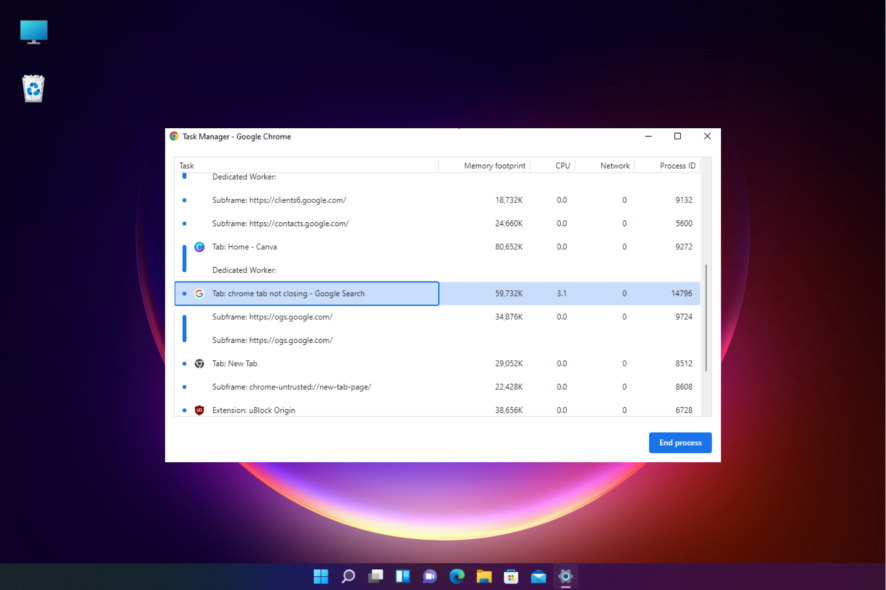886x590 pixels.
Task: Select Tab: New Tab row
Action: point(437,363)
